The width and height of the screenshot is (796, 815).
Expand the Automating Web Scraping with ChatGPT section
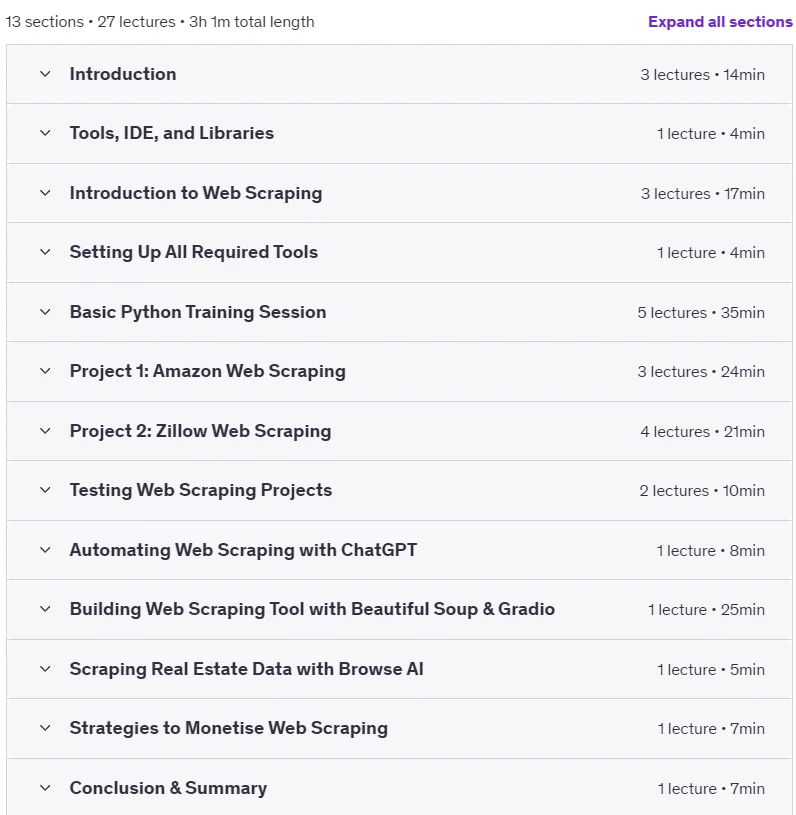(399, 550)
